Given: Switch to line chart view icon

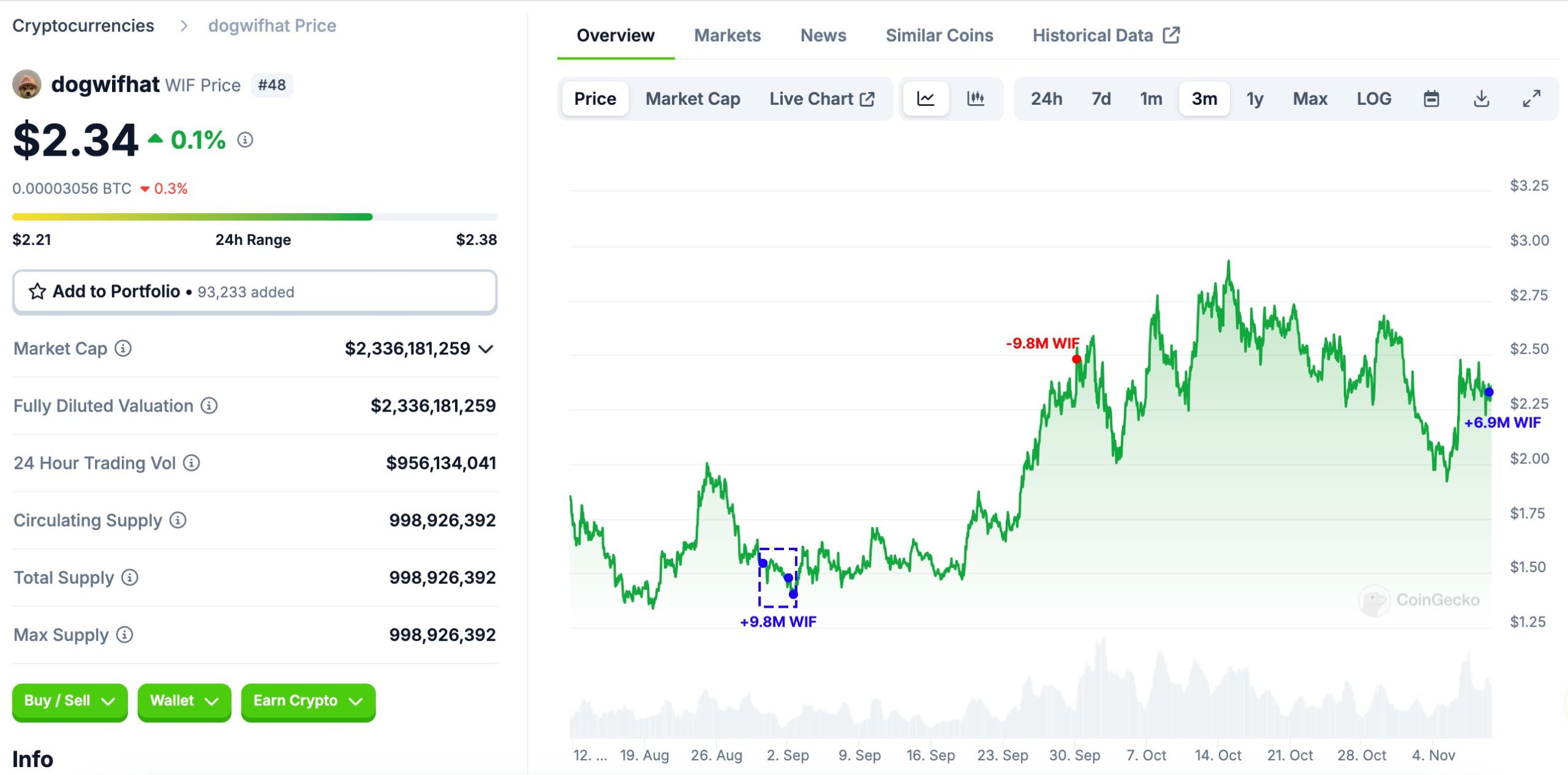Looking at the screenshot, I should (x=925, y=99).
